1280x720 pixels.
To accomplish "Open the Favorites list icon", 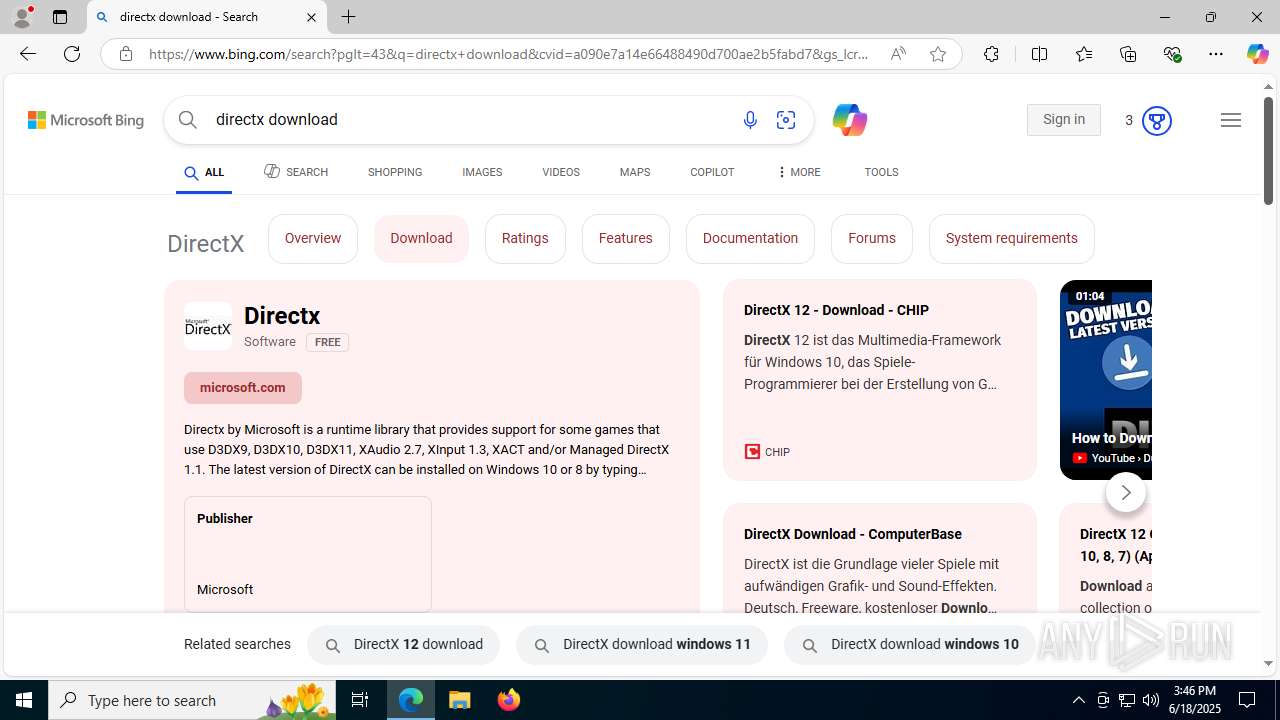I will pos(1084,54).
